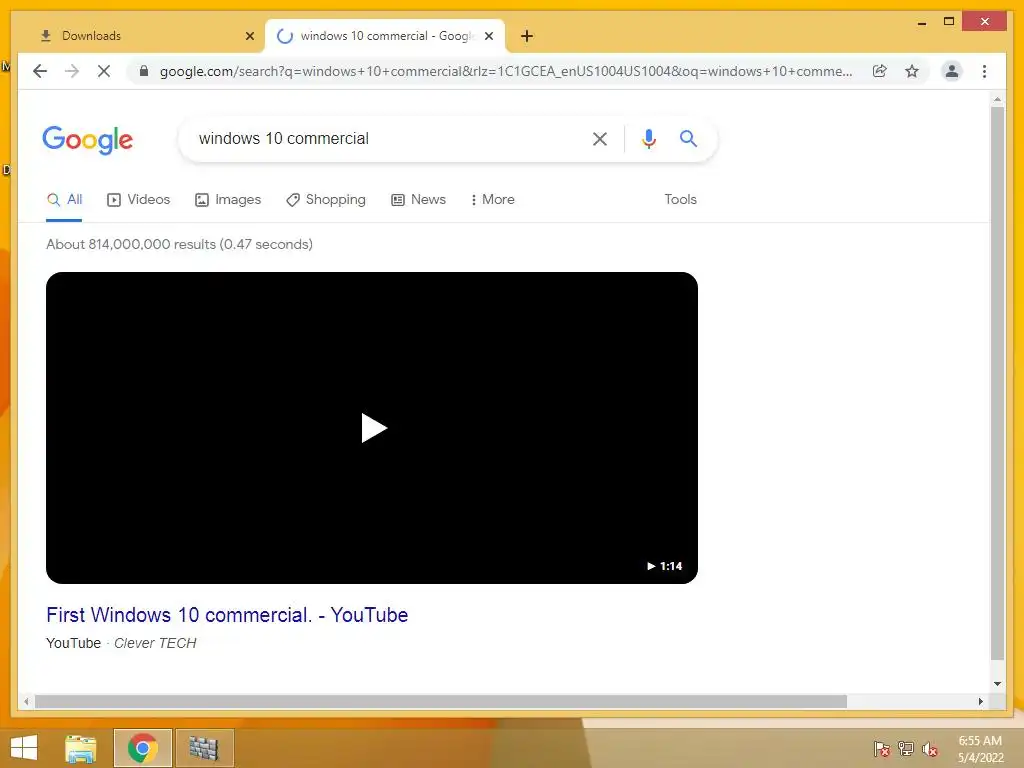View site info via the padlock icon
The width and height of the screenshot is (1024, 768).
(144, 71)
